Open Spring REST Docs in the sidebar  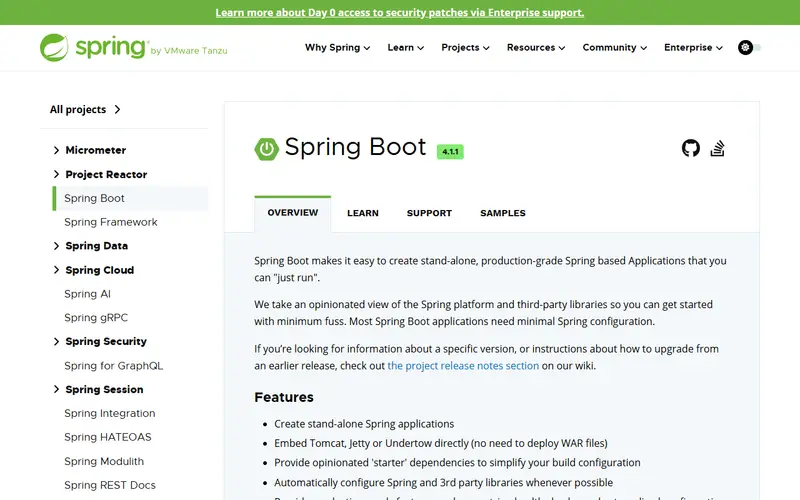tap(110, 485)
